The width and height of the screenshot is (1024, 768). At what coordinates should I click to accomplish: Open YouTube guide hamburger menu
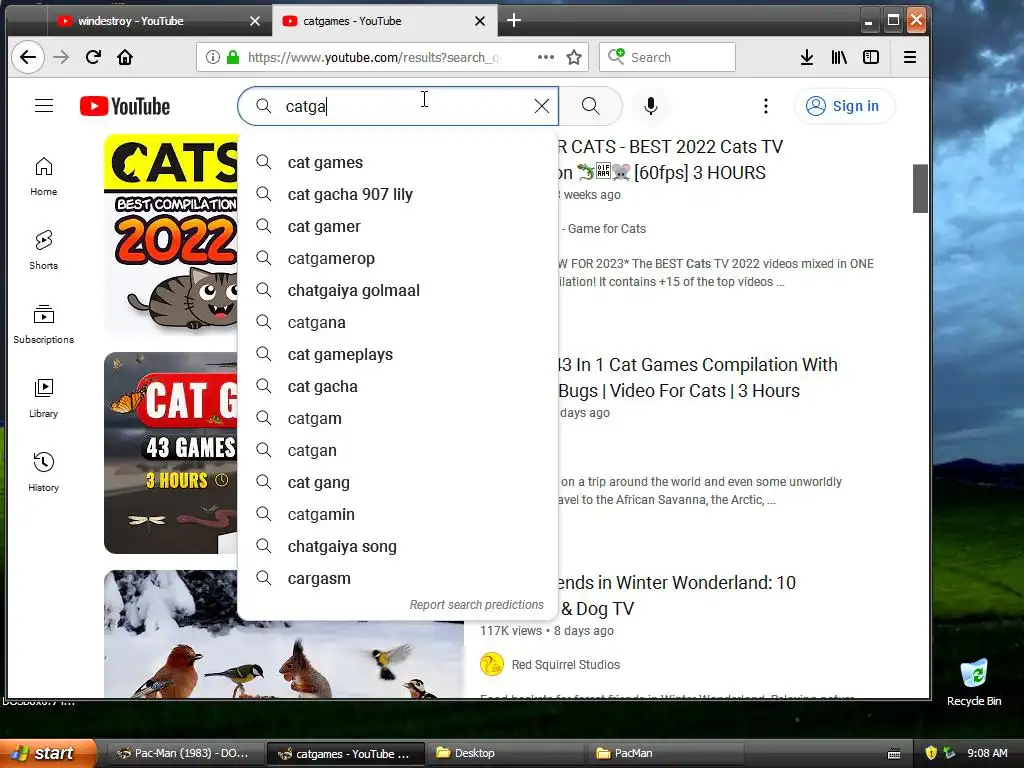44,106
